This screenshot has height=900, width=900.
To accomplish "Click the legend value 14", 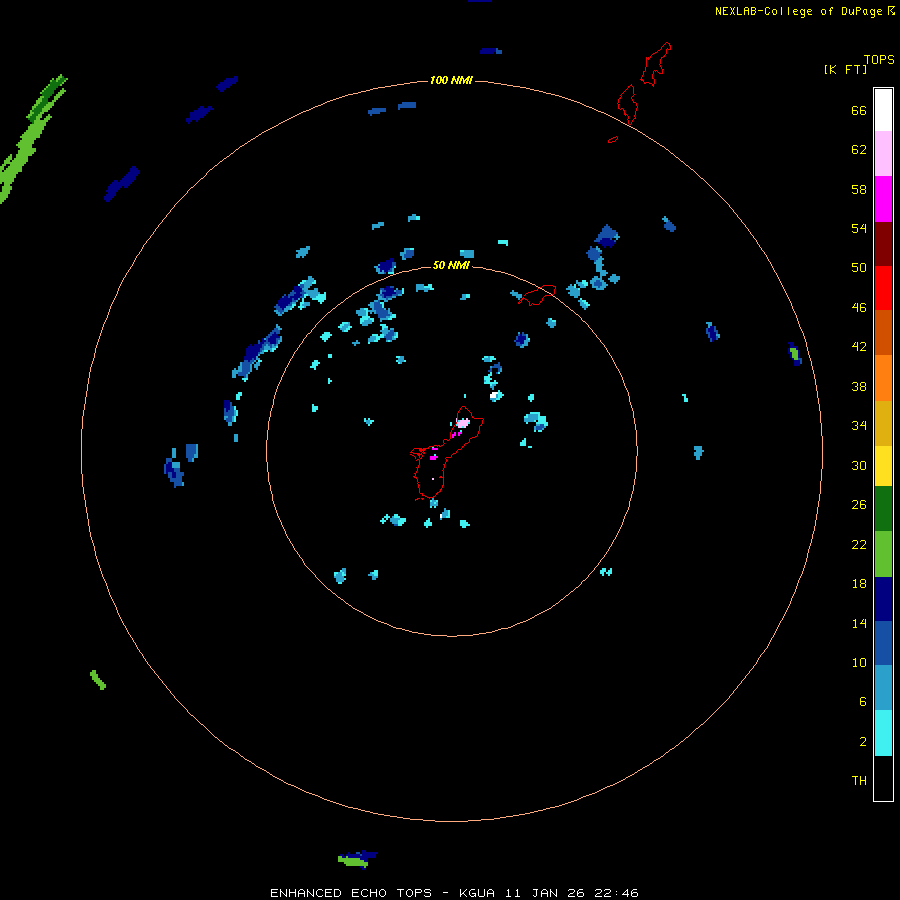I will (859, 624).
